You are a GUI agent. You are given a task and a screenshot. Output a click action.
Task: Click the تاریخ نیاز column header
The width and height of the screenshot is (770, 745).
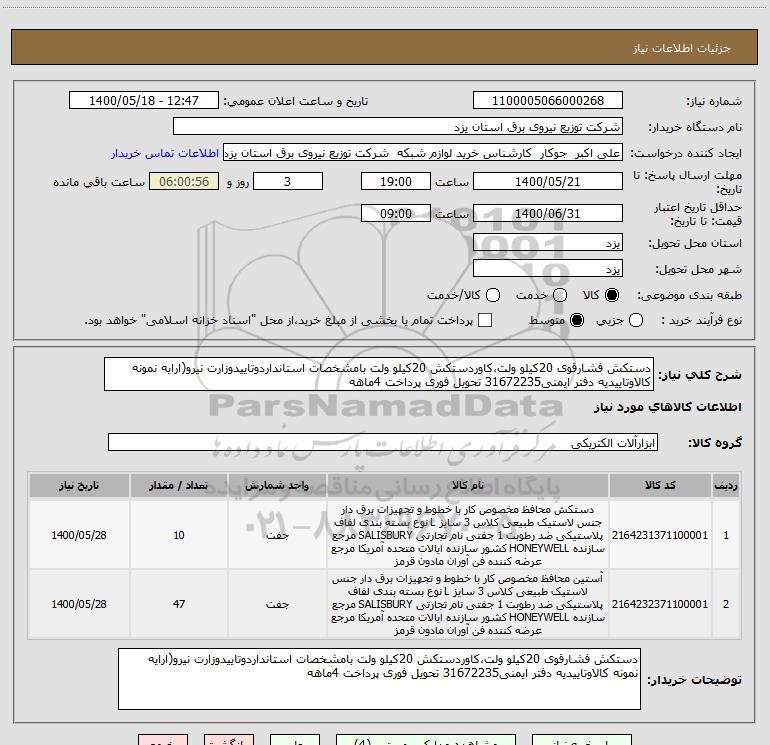[x=79, y=486]
